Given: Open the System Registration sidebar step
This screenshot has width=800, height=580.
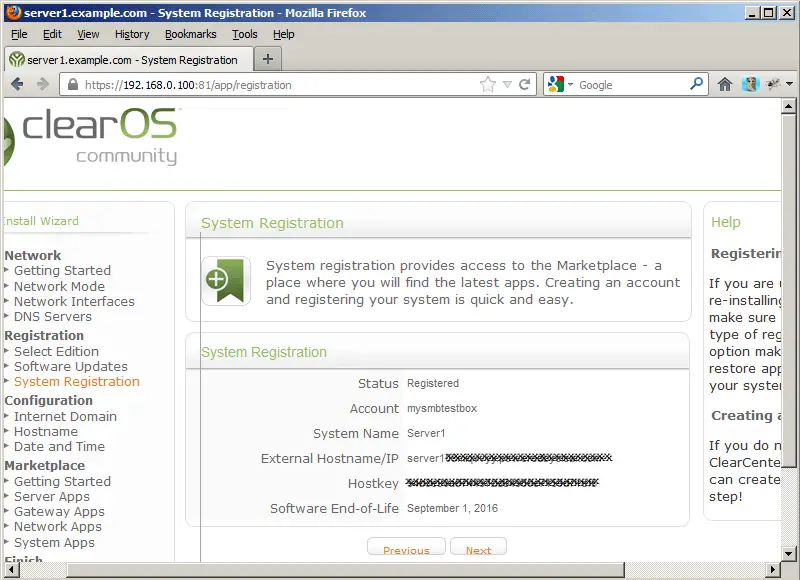Looking at the screenshot, I should click(x=77, y=382).
